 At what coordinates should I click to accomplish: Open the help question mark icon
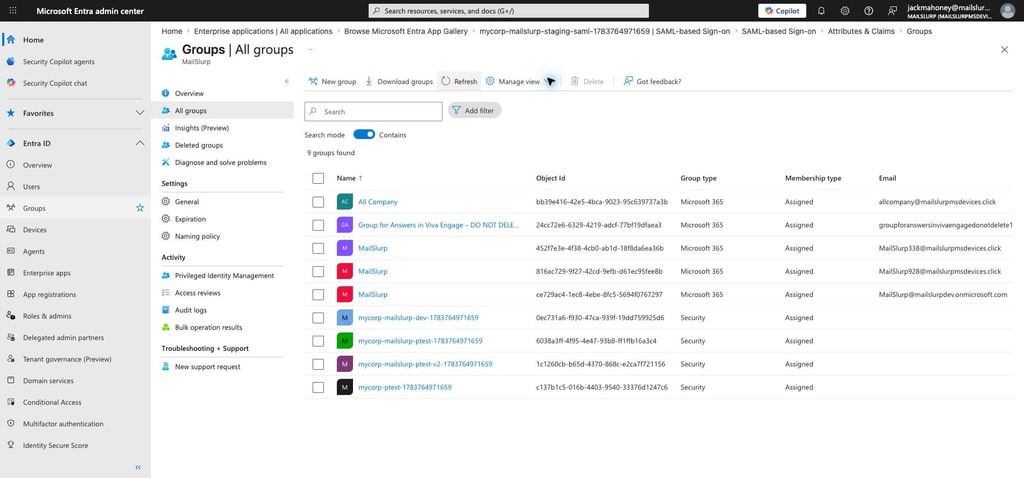point(869,11)
